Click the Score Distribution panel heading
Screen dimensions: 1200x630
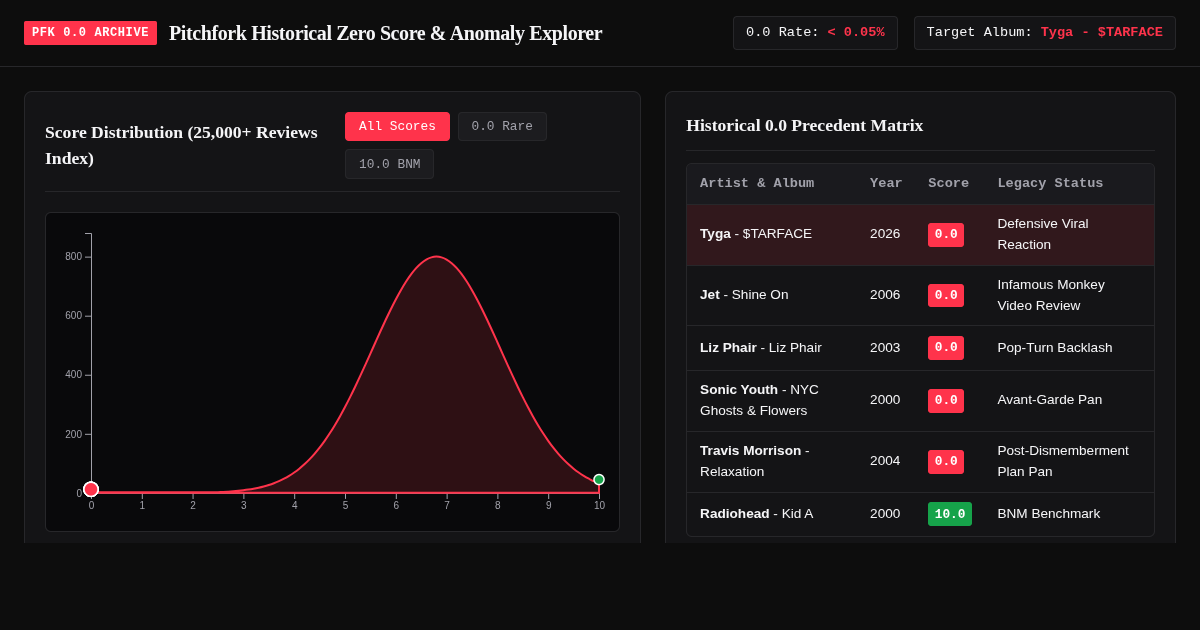pyautogui.click(x=181, y=145)
